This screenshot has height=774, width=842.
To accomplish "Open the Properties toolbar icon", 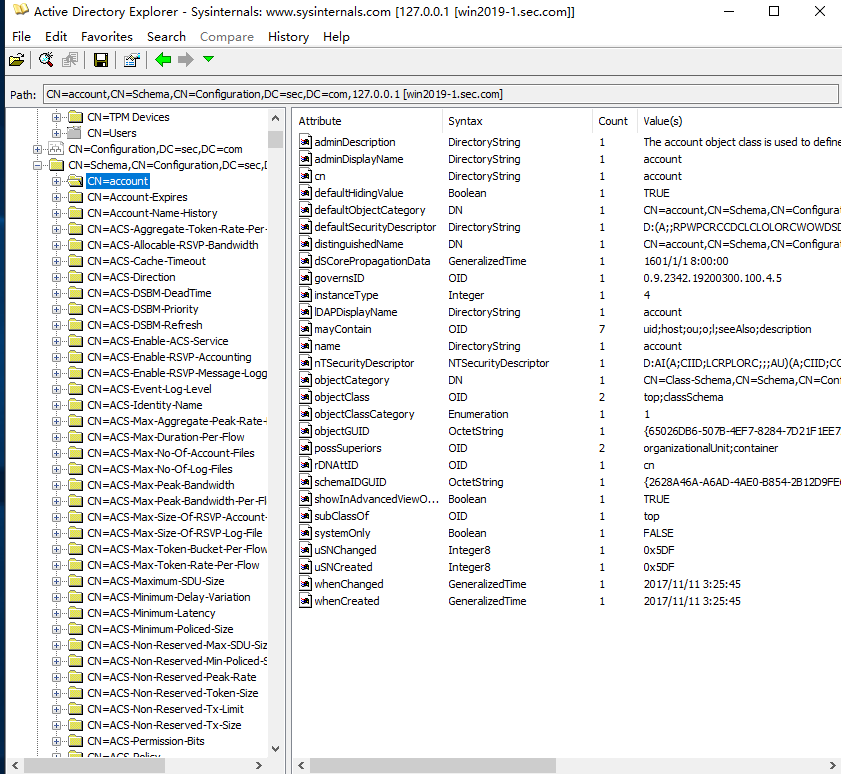I will point(131,60).
